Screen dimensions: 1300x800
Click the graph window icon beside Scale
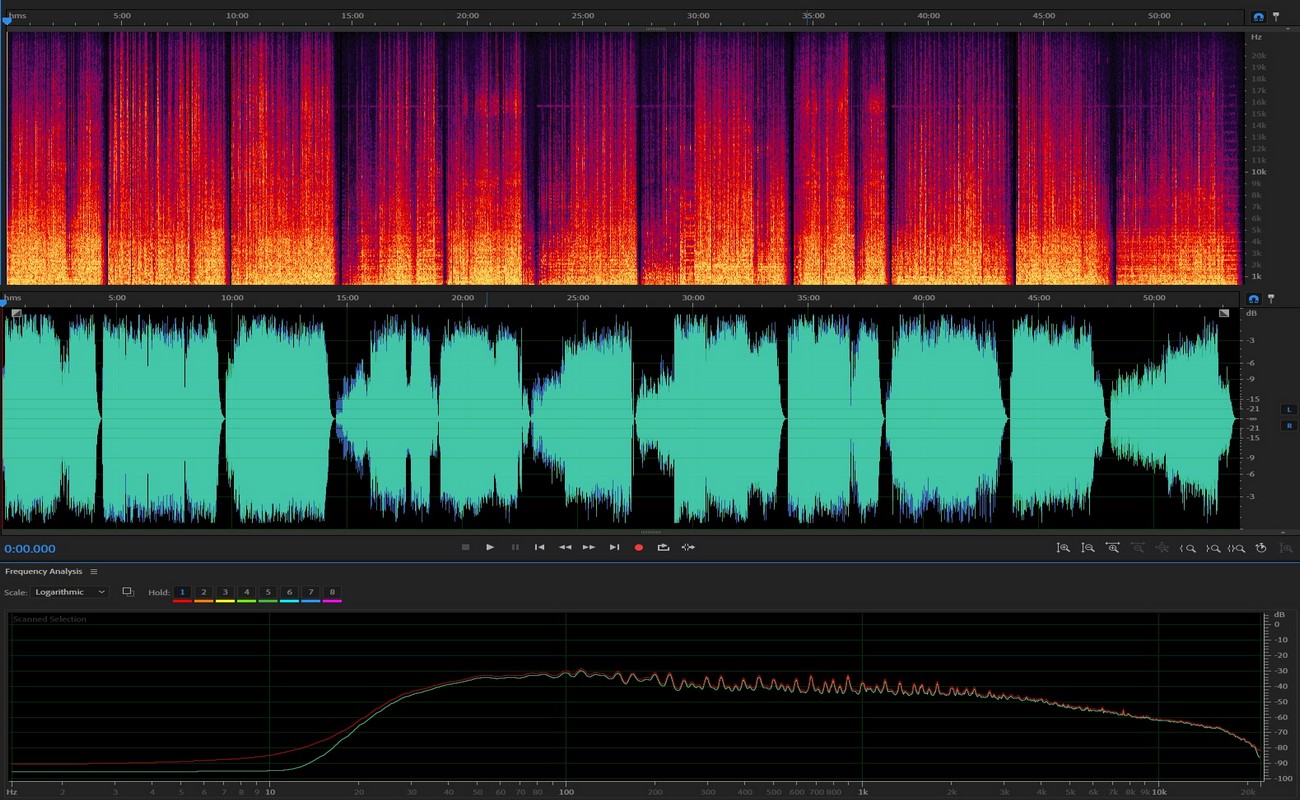(x=128, y=592)
